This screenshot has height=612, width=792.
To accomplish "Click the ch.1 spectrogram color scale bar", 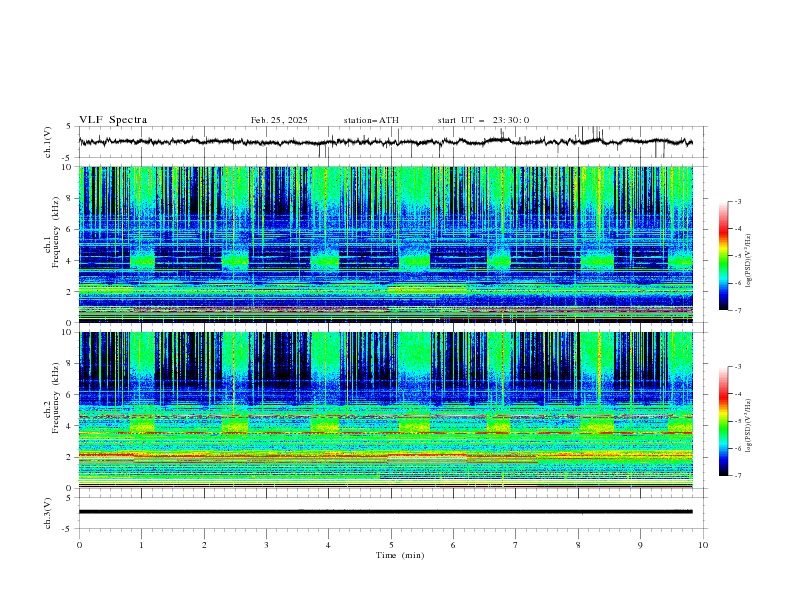I will click(723, 256).
